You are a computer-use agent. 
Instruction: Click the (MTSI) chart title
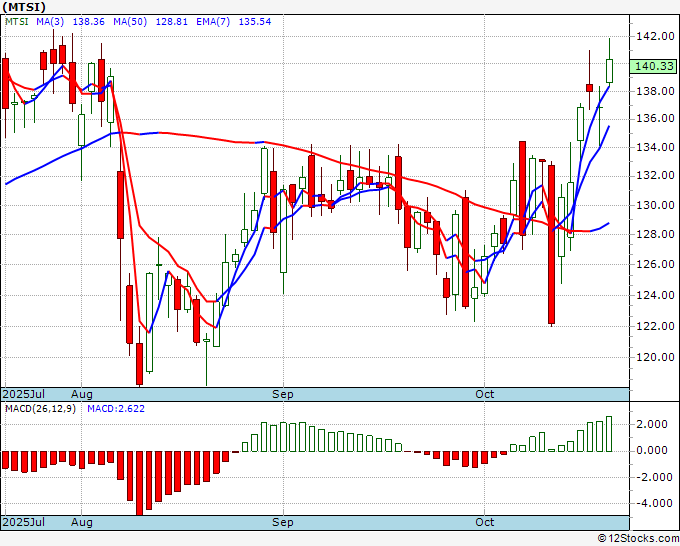coord(24,7)
